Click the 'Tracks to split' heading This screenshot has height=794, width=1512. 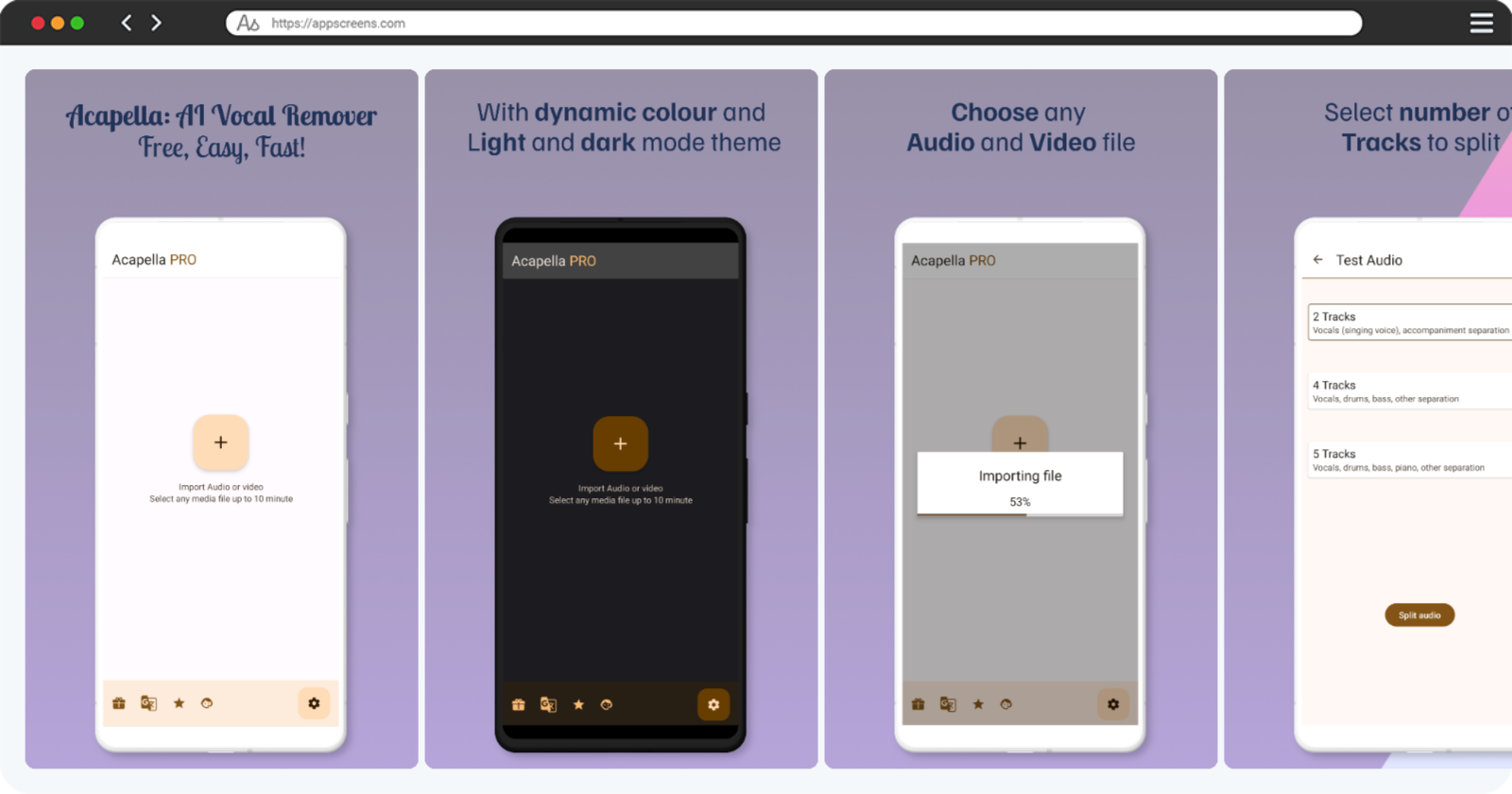click(x=1420, y=143)
